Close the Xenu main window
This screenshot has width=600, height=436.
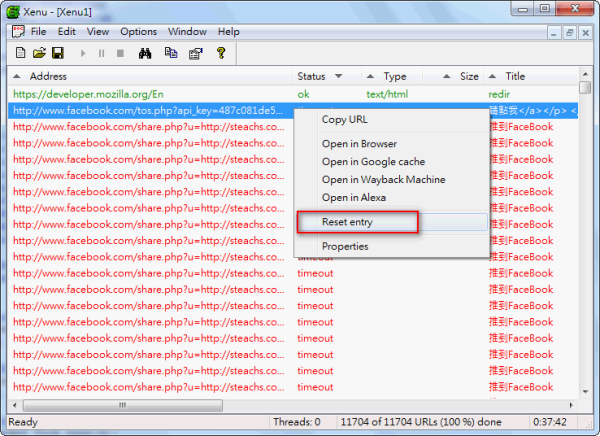(x=575, y=9)
